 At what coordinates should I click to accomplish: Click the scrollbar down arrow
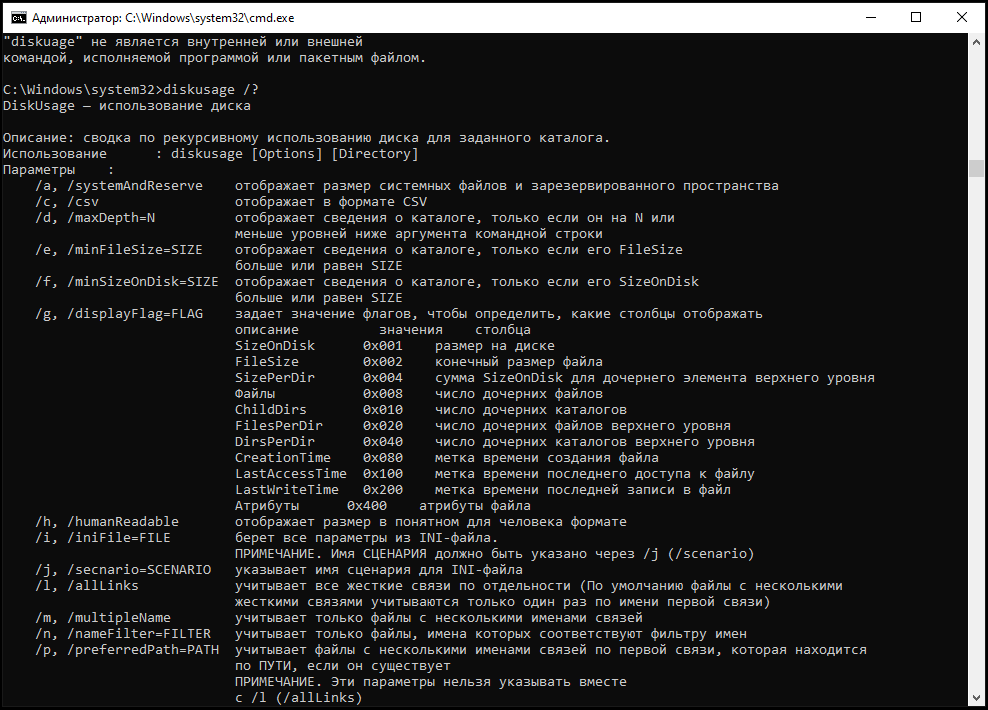click(976, 698)
